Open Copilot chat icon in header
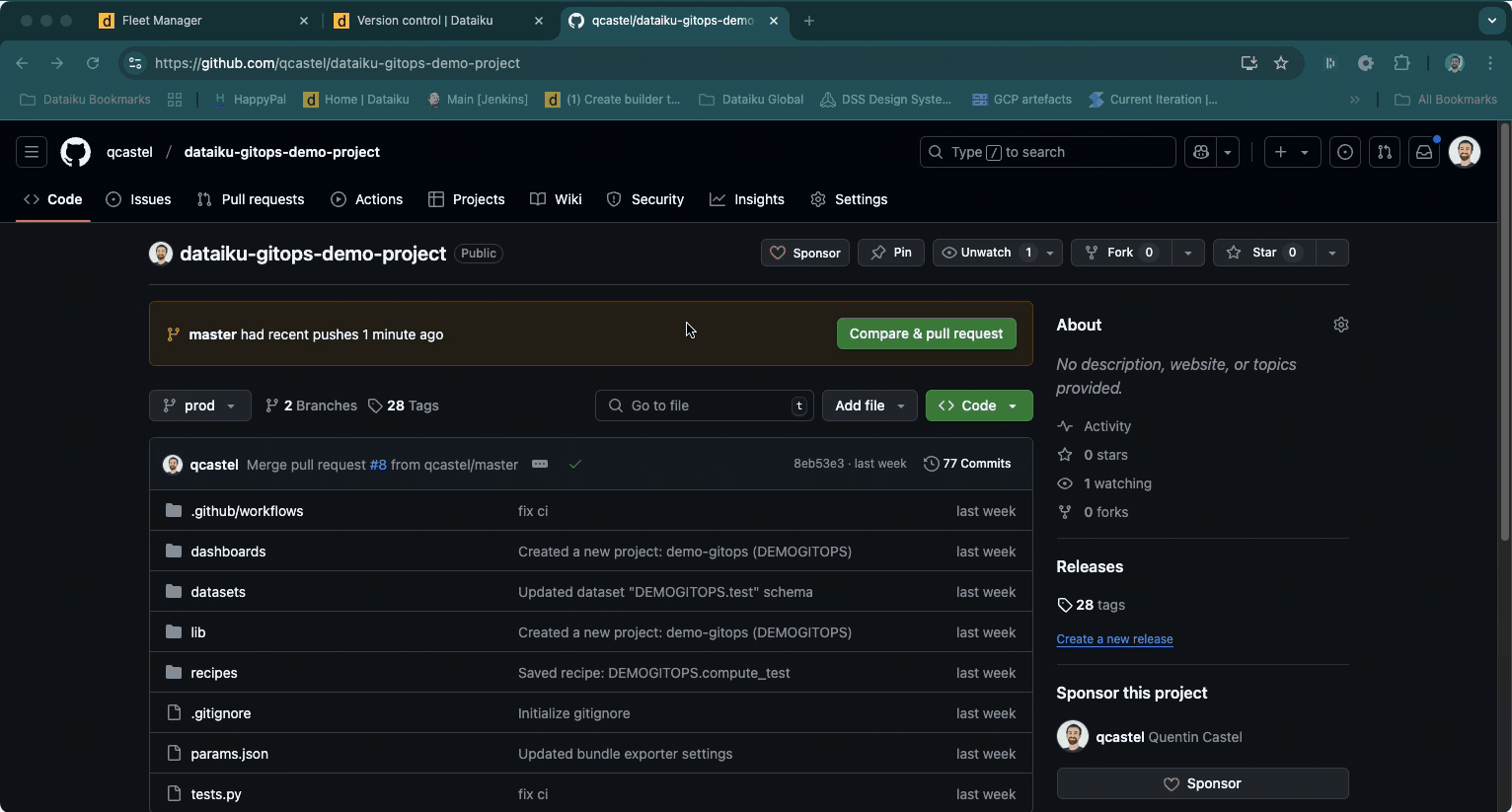This screenshot has height=812, width=1512. click(x=1200, y=152)
